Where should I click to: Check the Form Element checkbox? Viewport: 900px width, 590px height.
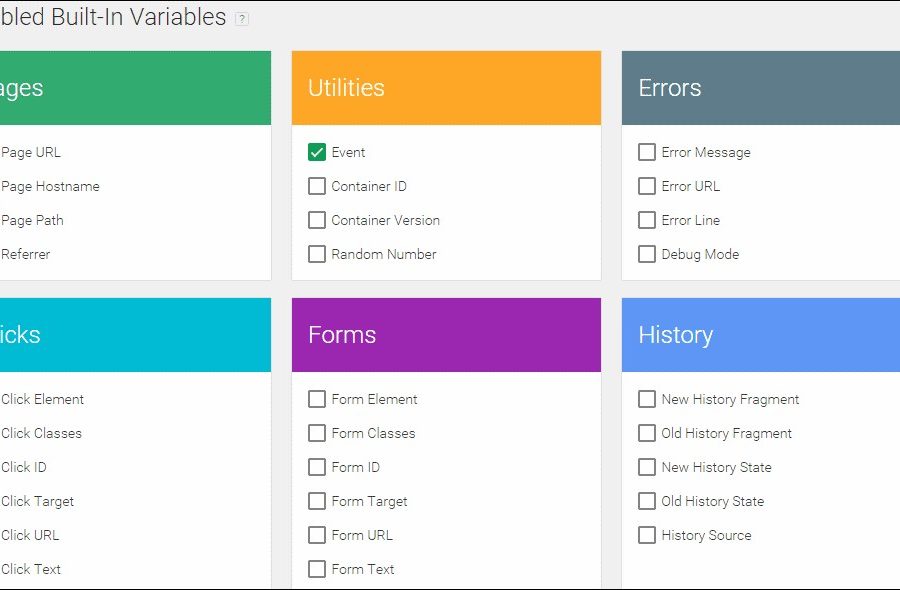click(317, 399)
